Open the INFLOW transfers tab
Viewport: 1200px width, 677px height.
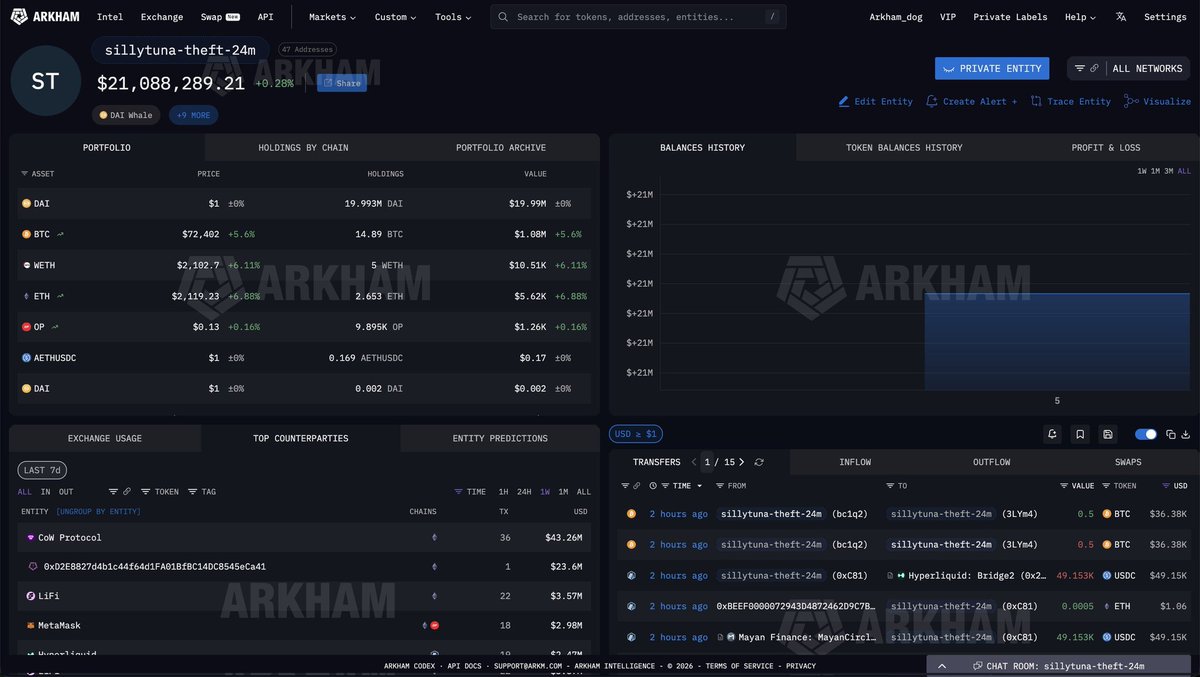coord(855,462)
